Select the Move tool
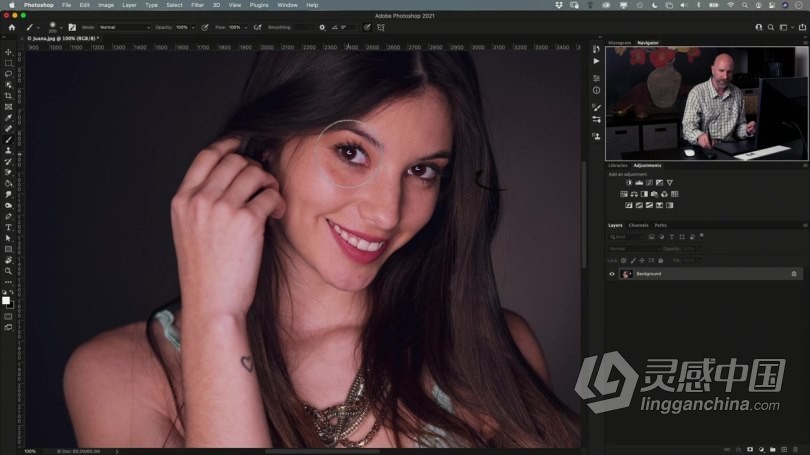The width and height of the screenshot is (810, 455). pos(8,52)
